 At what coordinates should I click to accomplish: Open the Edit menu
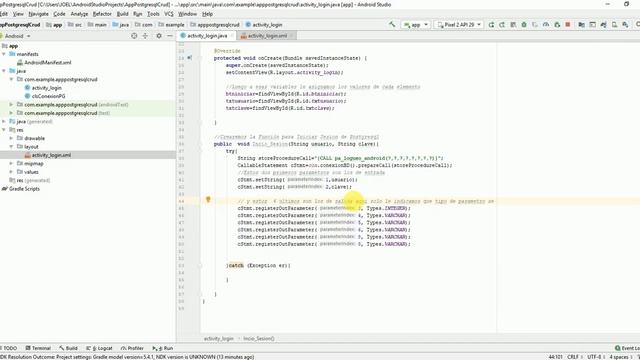pyautogui.click(x=4, y=14)
